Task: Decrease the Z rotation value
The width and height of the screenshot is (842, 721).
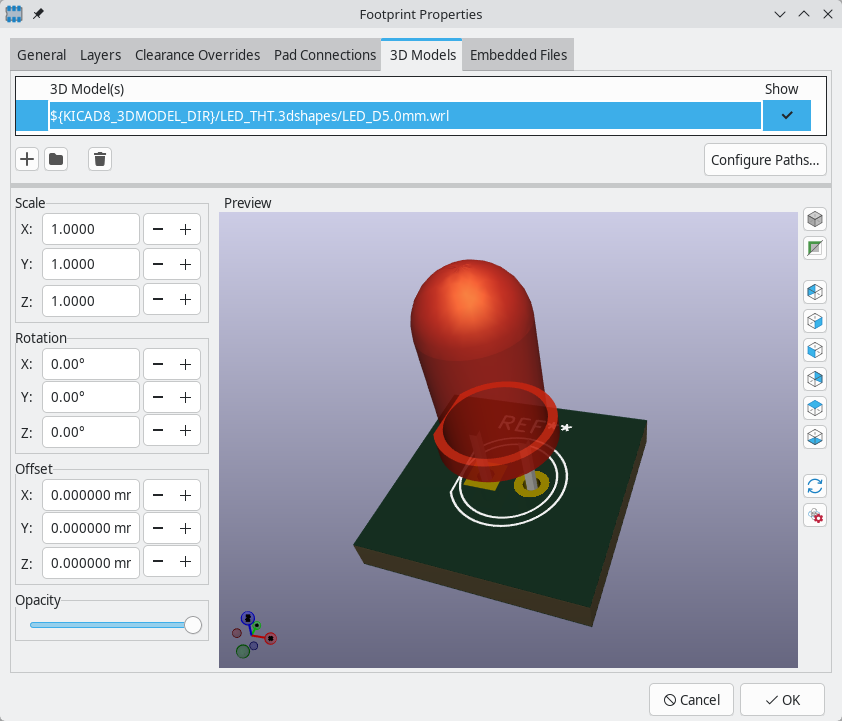Action: click(x=157, y=431)
